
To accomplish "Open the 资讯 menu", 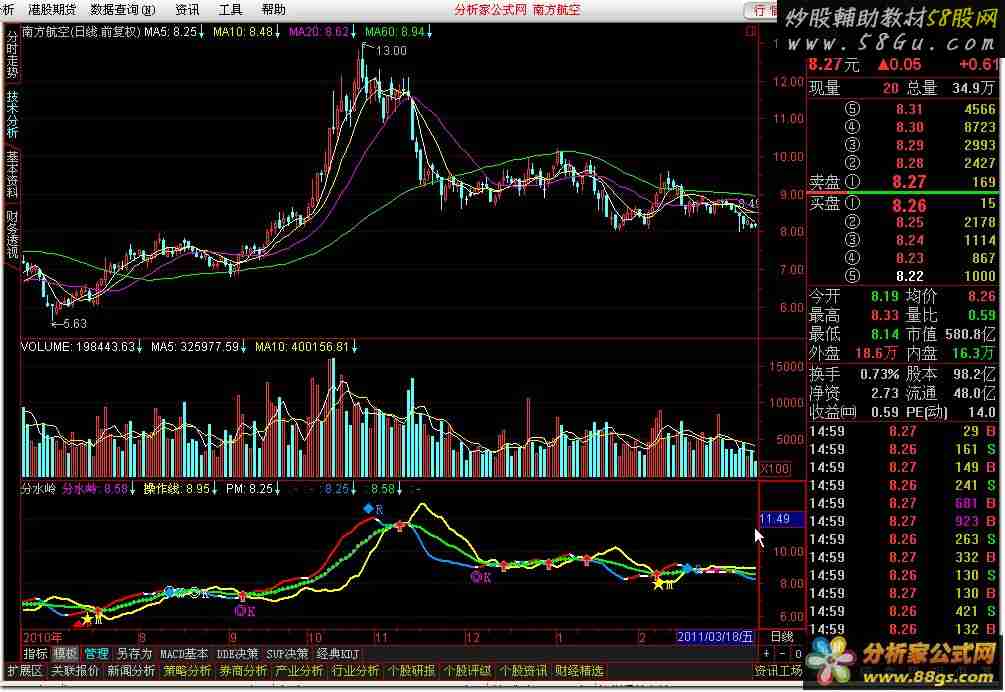I will coord(187,10).
